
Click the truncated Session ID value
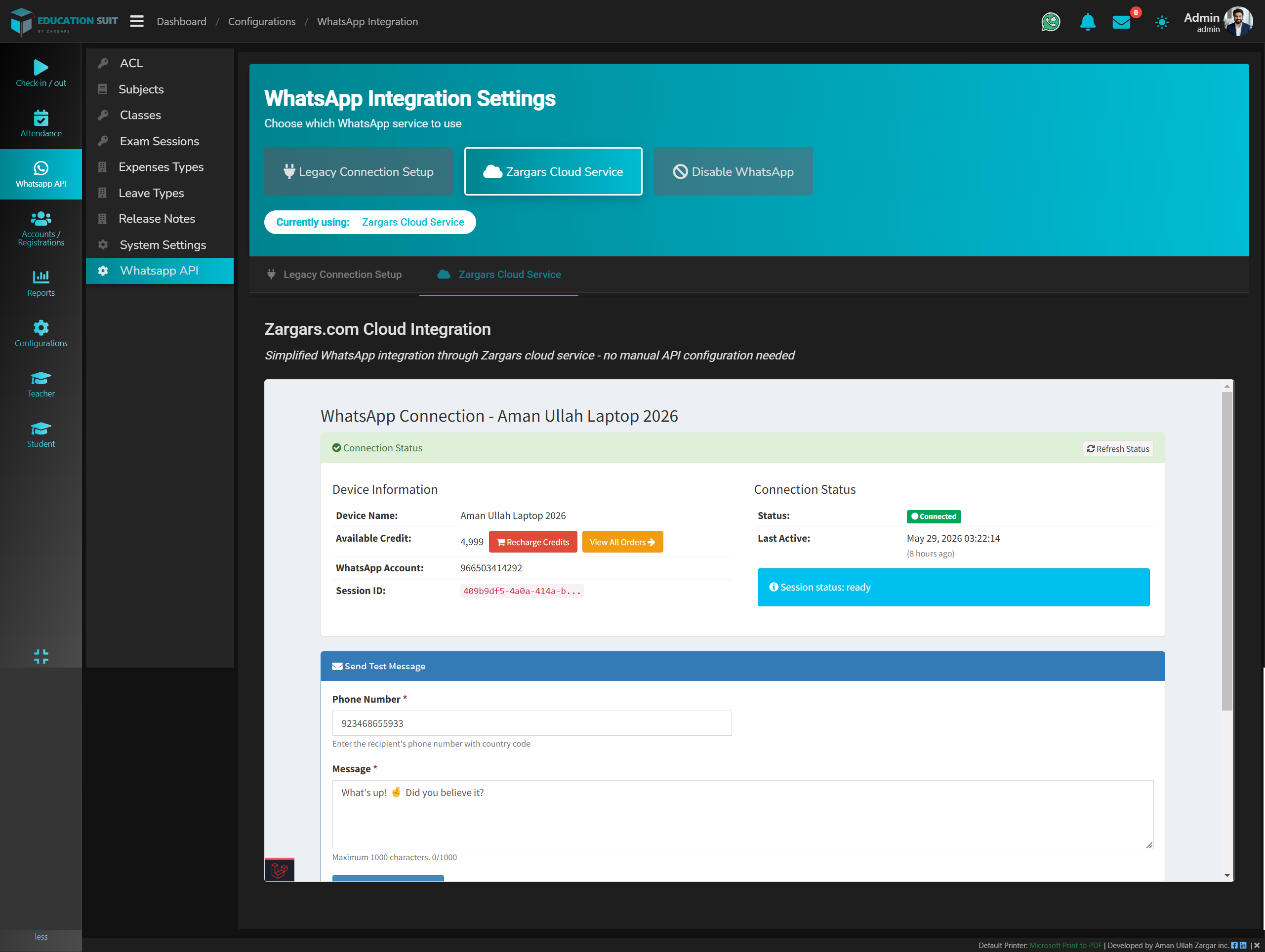[522, 591]
